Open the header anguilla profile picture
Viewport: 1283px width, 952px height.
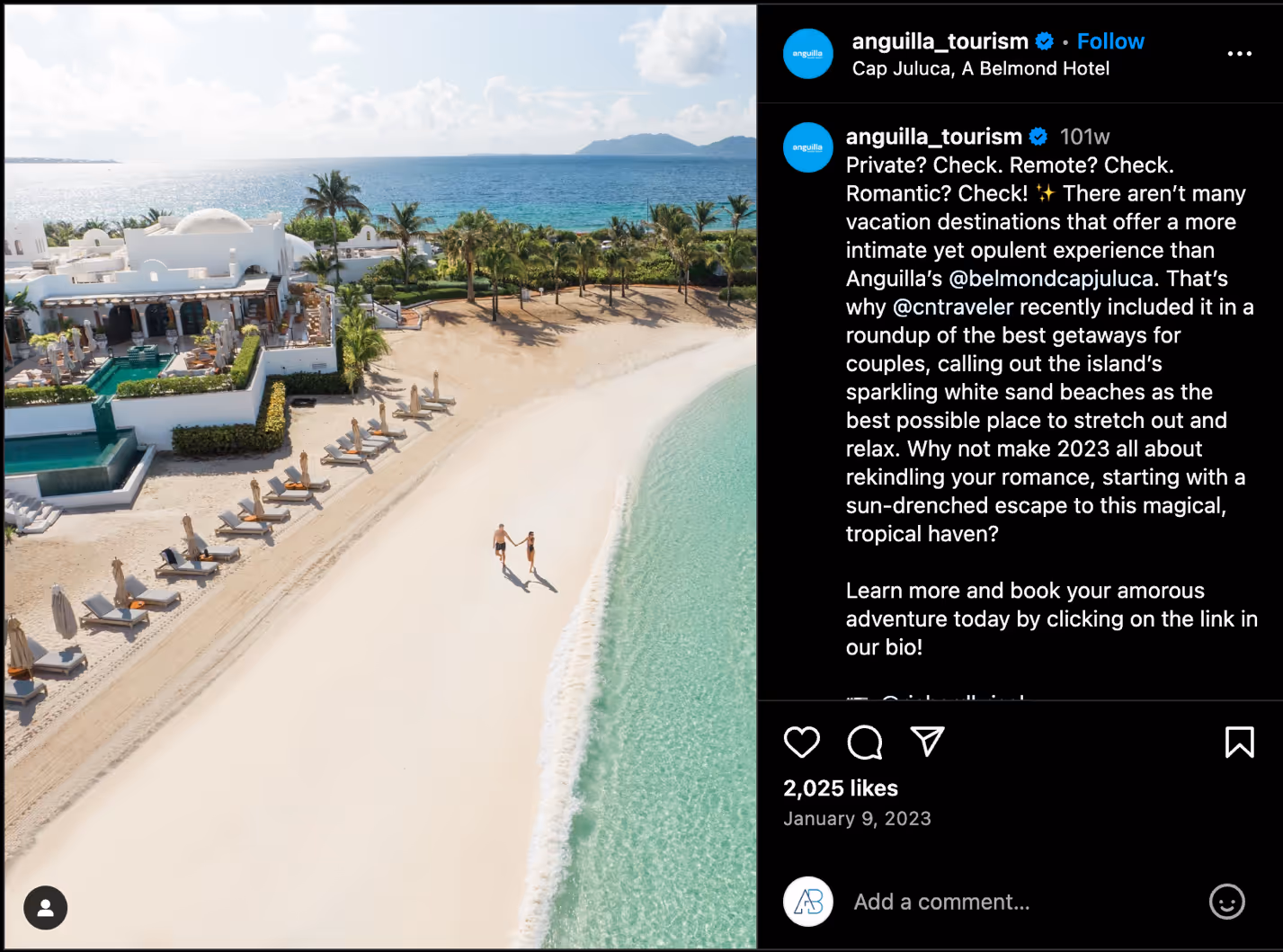(808, 54)
